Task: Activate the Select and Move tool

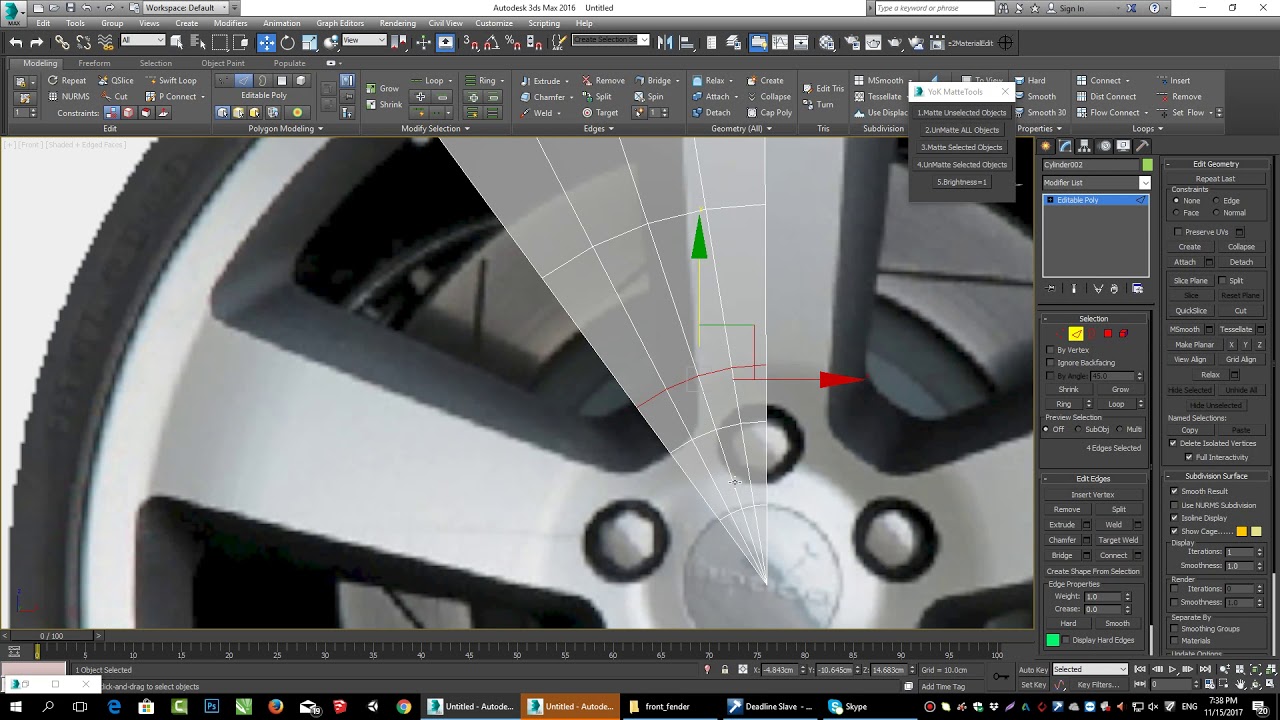Action: (x=266, y=42)
